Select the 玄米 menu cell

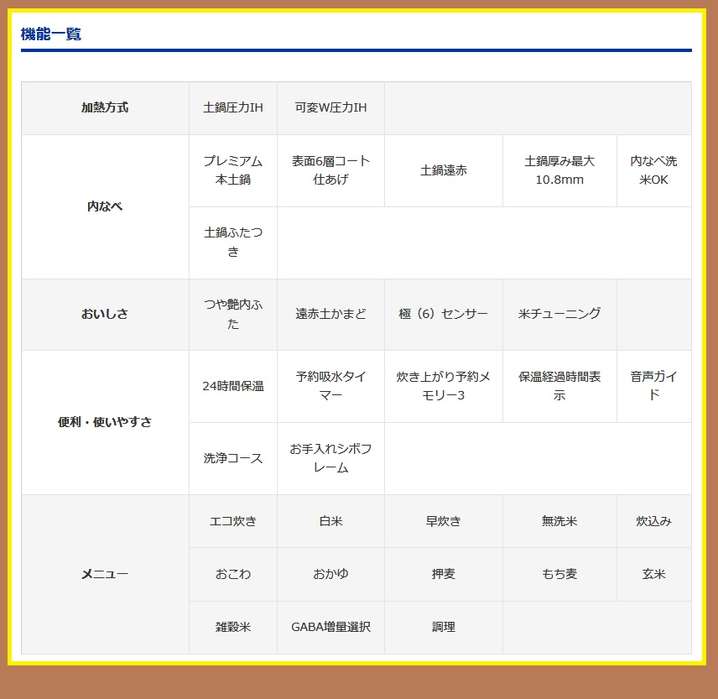pyautogui.click(x=654, y=574)
